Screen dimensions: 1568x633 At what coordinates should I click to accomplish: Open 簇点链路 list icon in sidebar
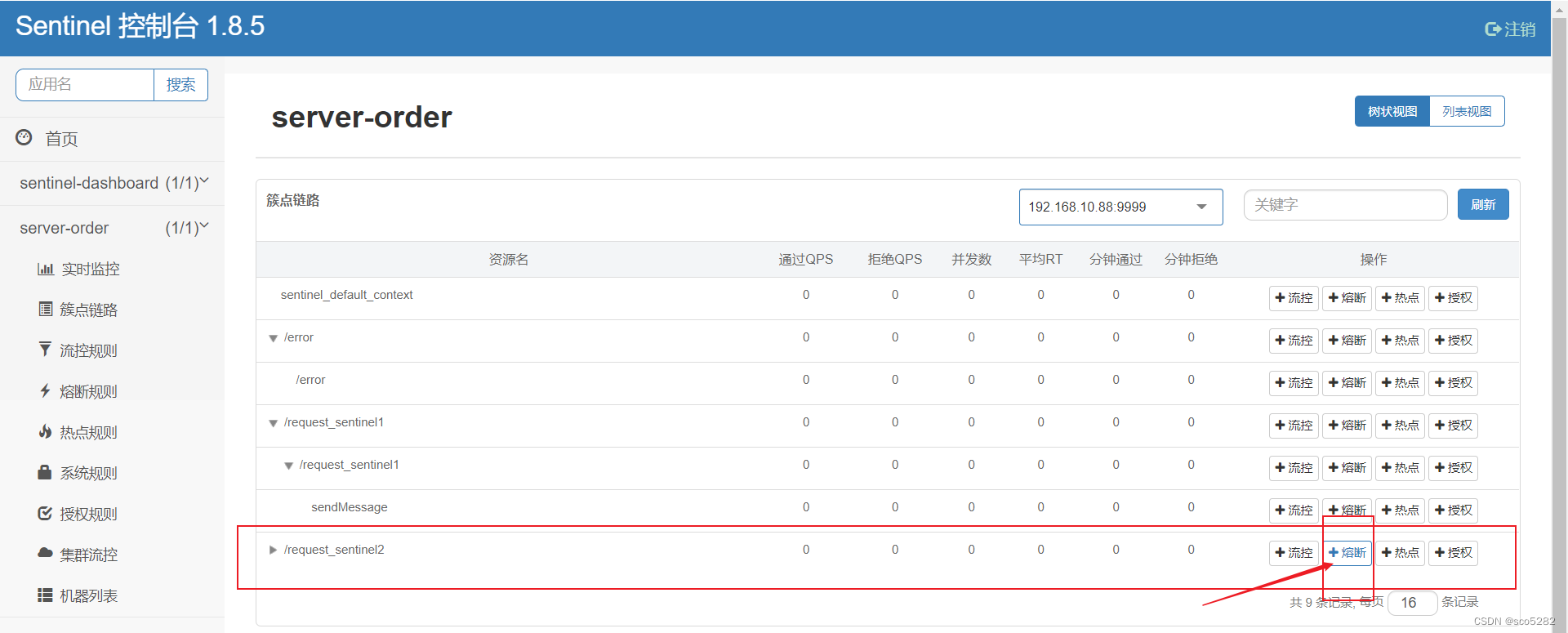(x=46, y=309)
